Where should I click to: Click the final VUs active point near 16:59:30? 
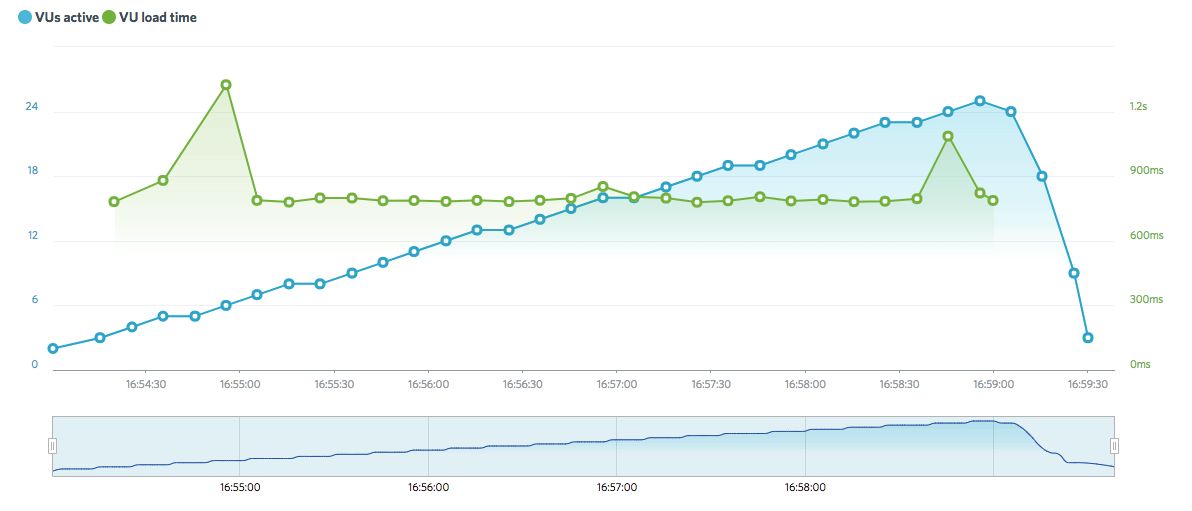1088,338
